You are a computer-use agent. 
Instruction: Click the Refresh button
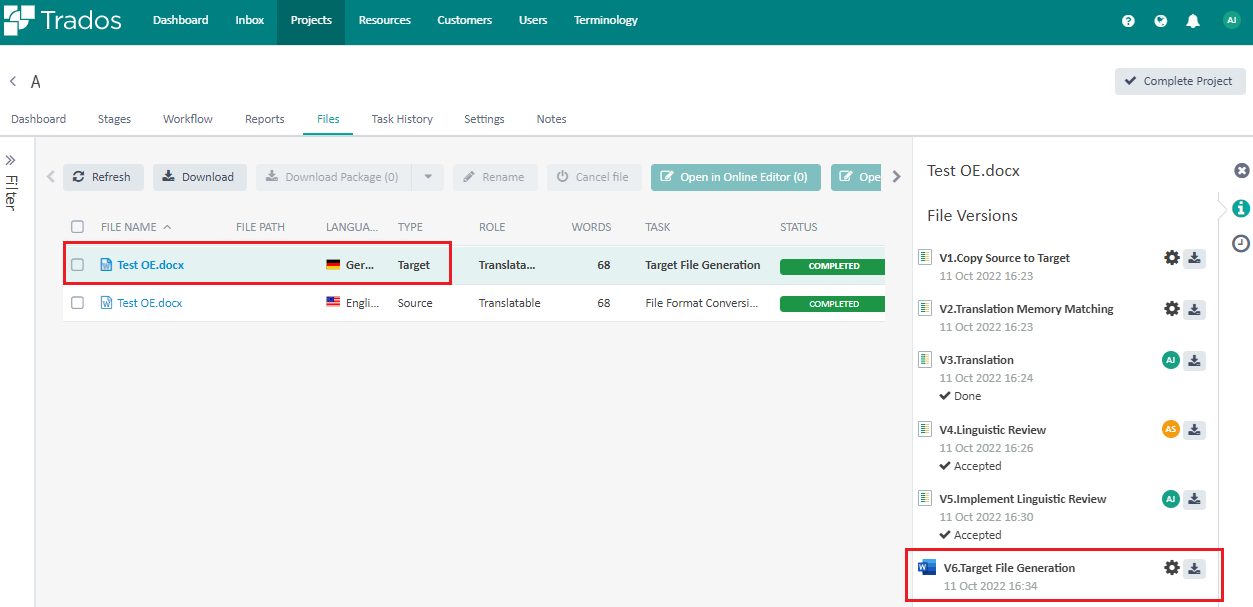click(103, 177)
